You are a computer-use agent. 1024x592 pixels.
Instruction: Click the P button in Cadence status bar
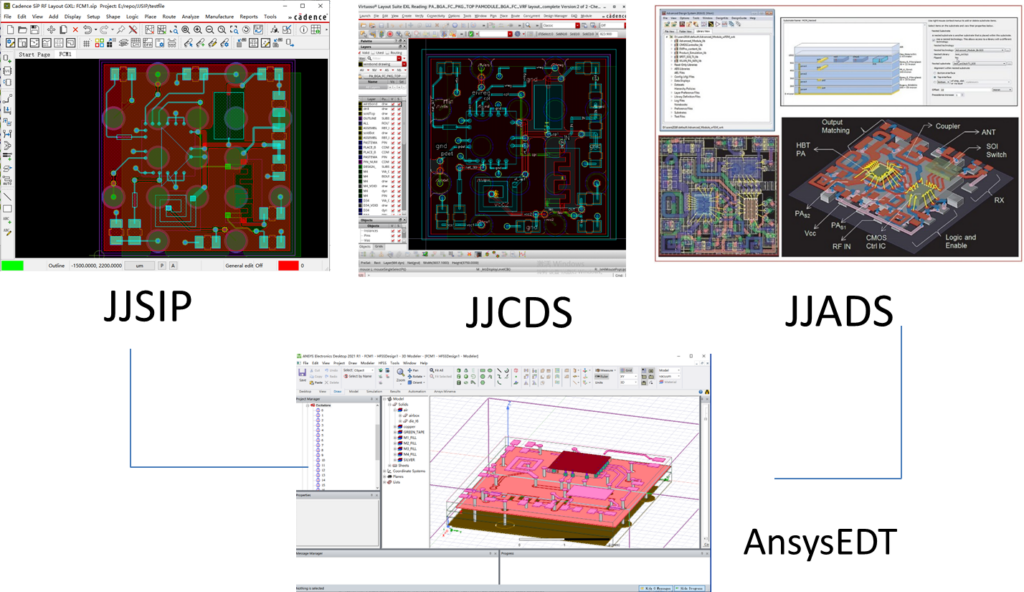click(162, 265)
